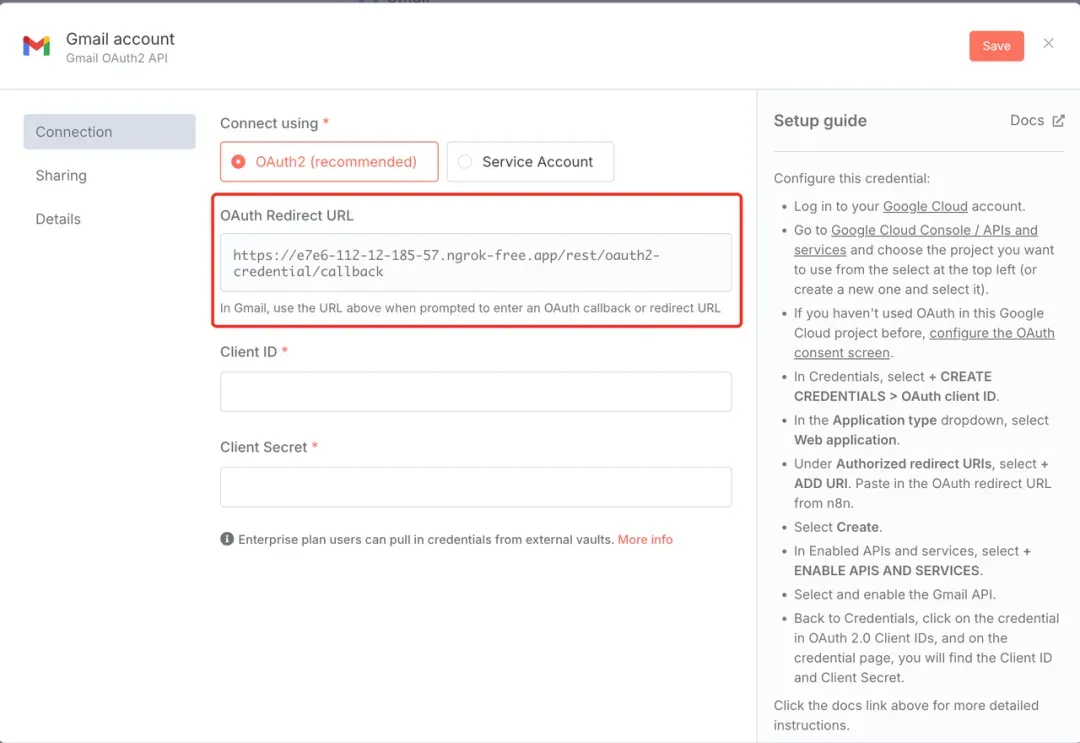Open Google Cloud Console / APIs and services link
Screen dimensions: 1080x743
[934, 230]
